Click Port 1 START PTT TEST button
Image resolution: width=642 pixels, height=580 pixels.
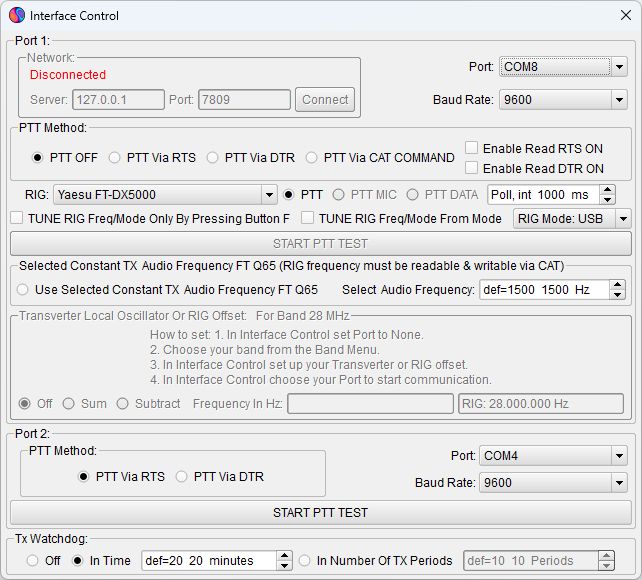point(320,243)
